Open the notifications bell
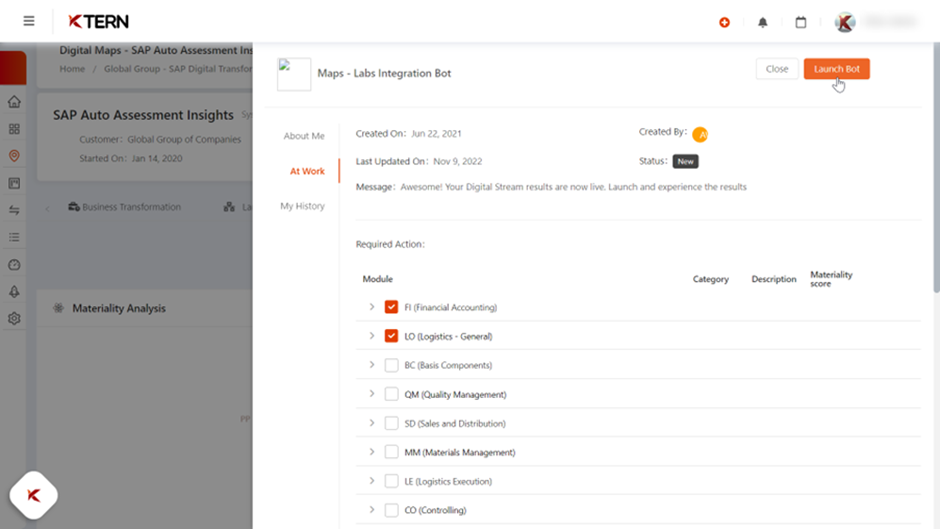The height and width of the screenshot is (529, 940). tap(763, 22)
